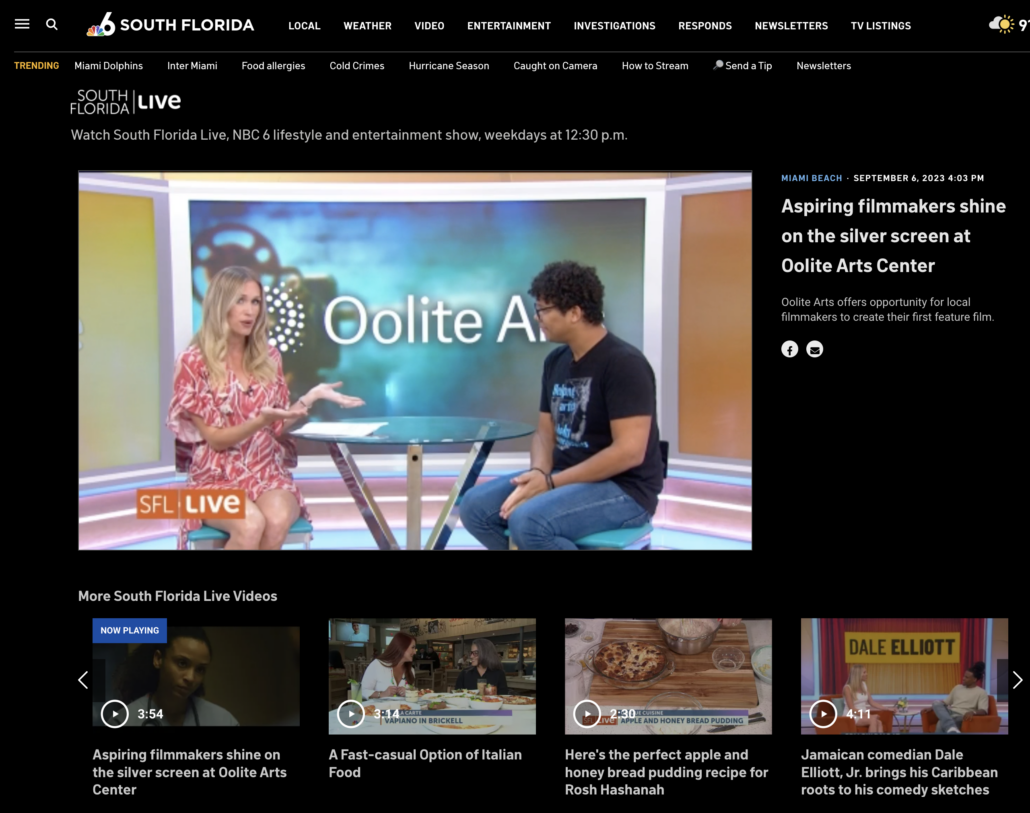Share the article via the email icon

pos(814,349)
